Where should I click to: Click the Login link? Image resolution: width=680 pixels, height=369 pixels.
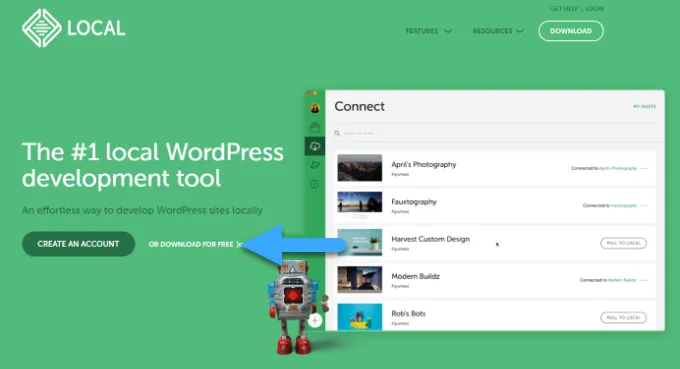(594, 8)
